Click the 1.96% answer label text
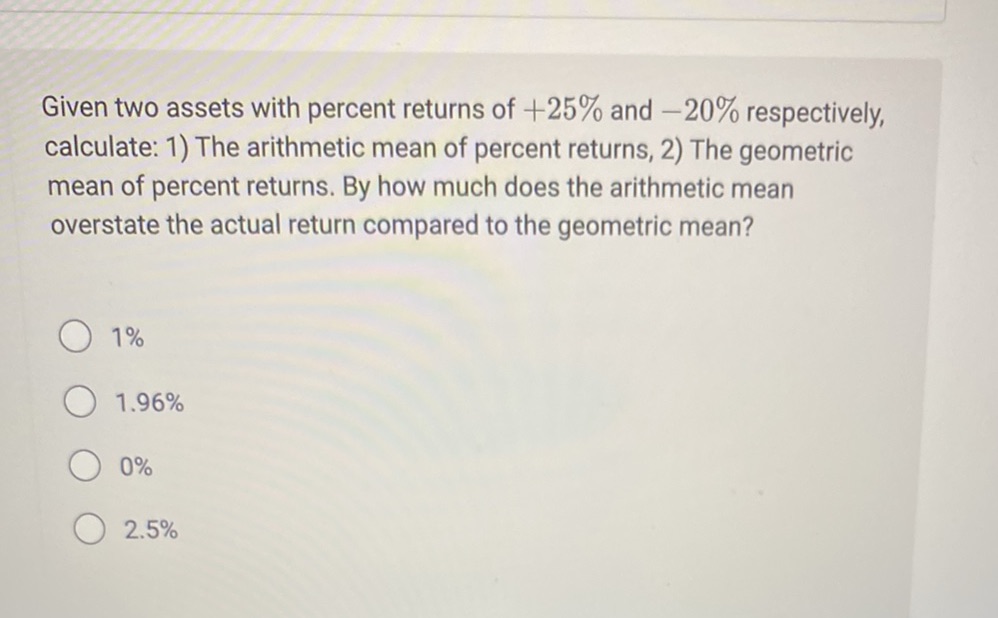 coord(149,403)
